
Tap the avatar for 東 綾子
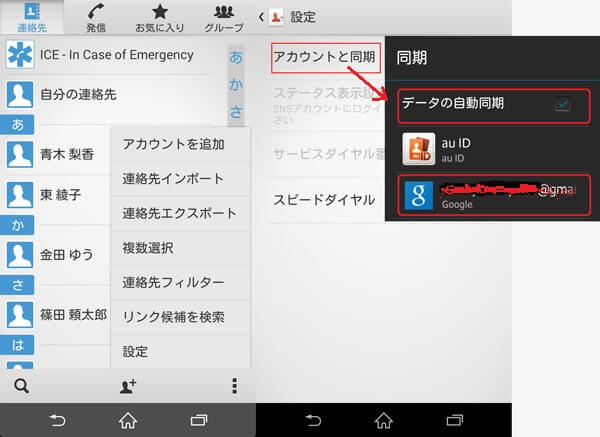click(20, 195)
